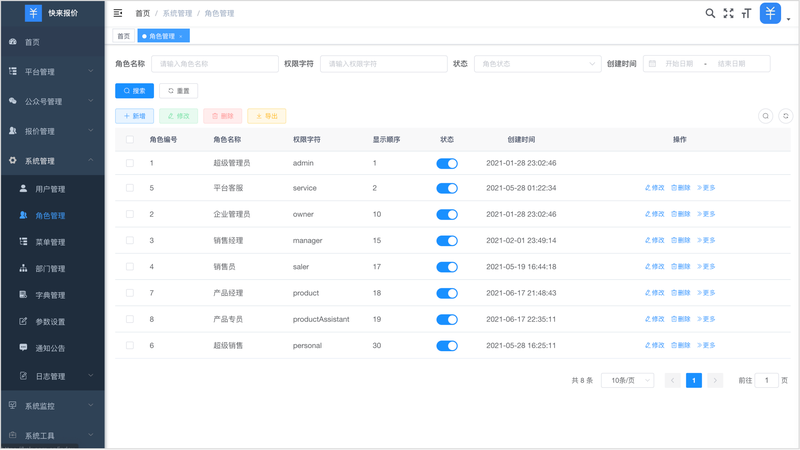
Task: Hide the search area via magnifier icon
Action: [x=765, y=116]
